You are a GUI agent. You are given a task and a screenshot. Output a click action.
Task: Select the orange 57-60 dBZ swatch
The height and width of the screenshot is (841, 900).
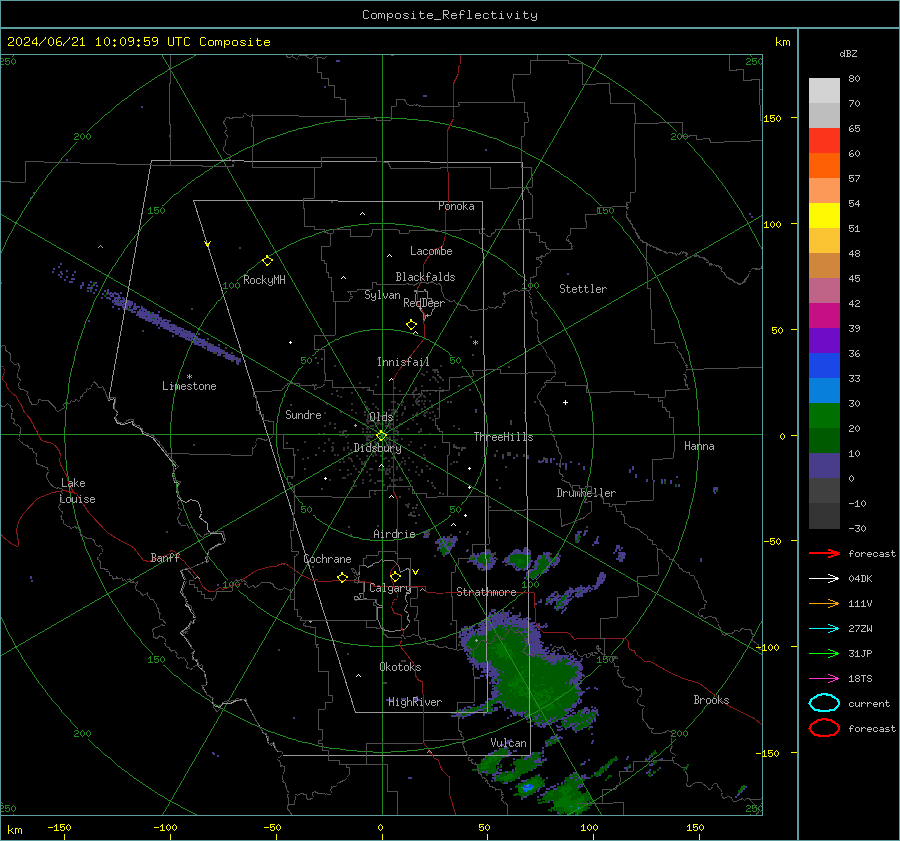pos(824,166)
